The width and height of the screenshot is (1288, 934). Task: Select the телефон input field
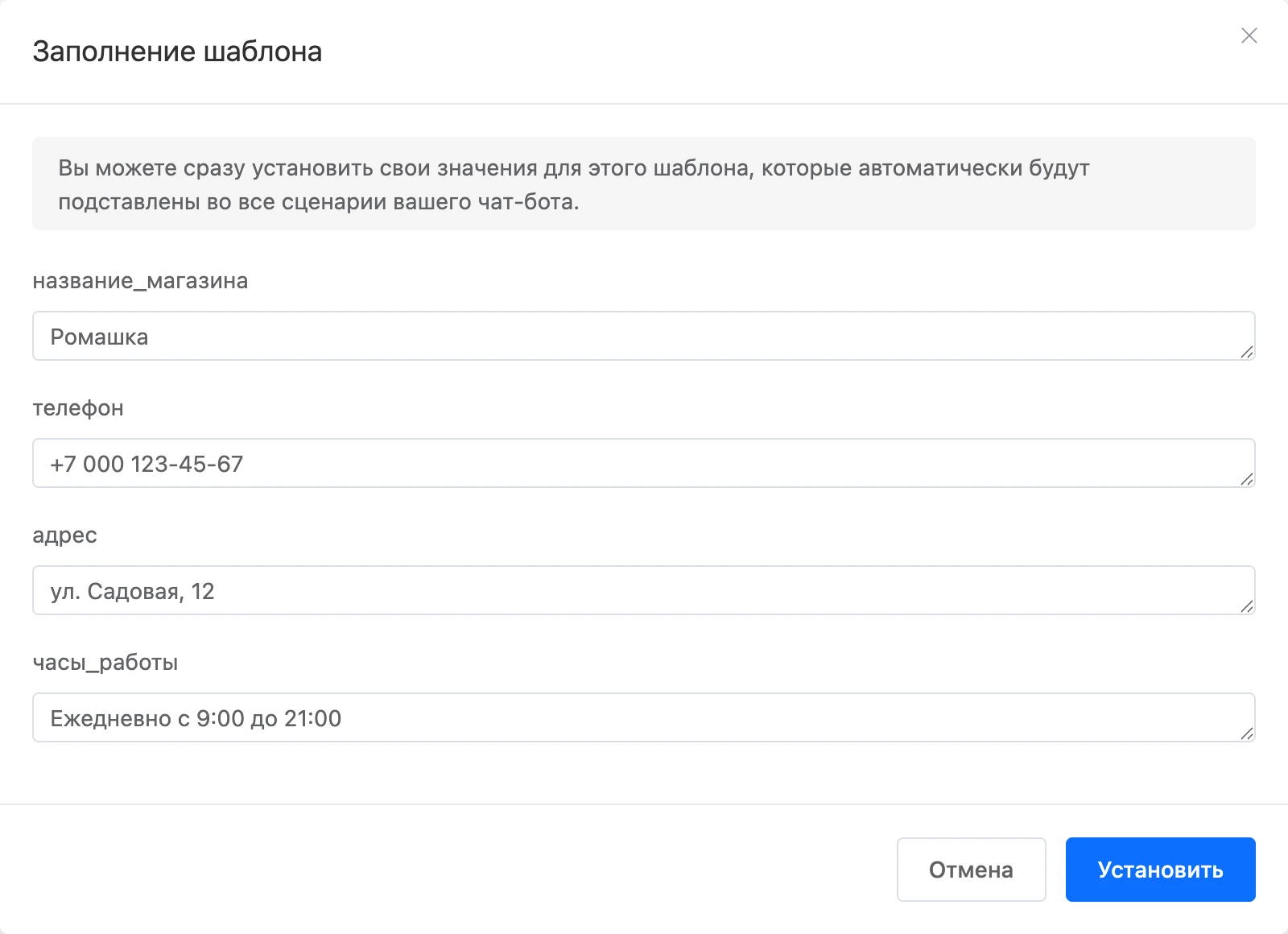644,463
